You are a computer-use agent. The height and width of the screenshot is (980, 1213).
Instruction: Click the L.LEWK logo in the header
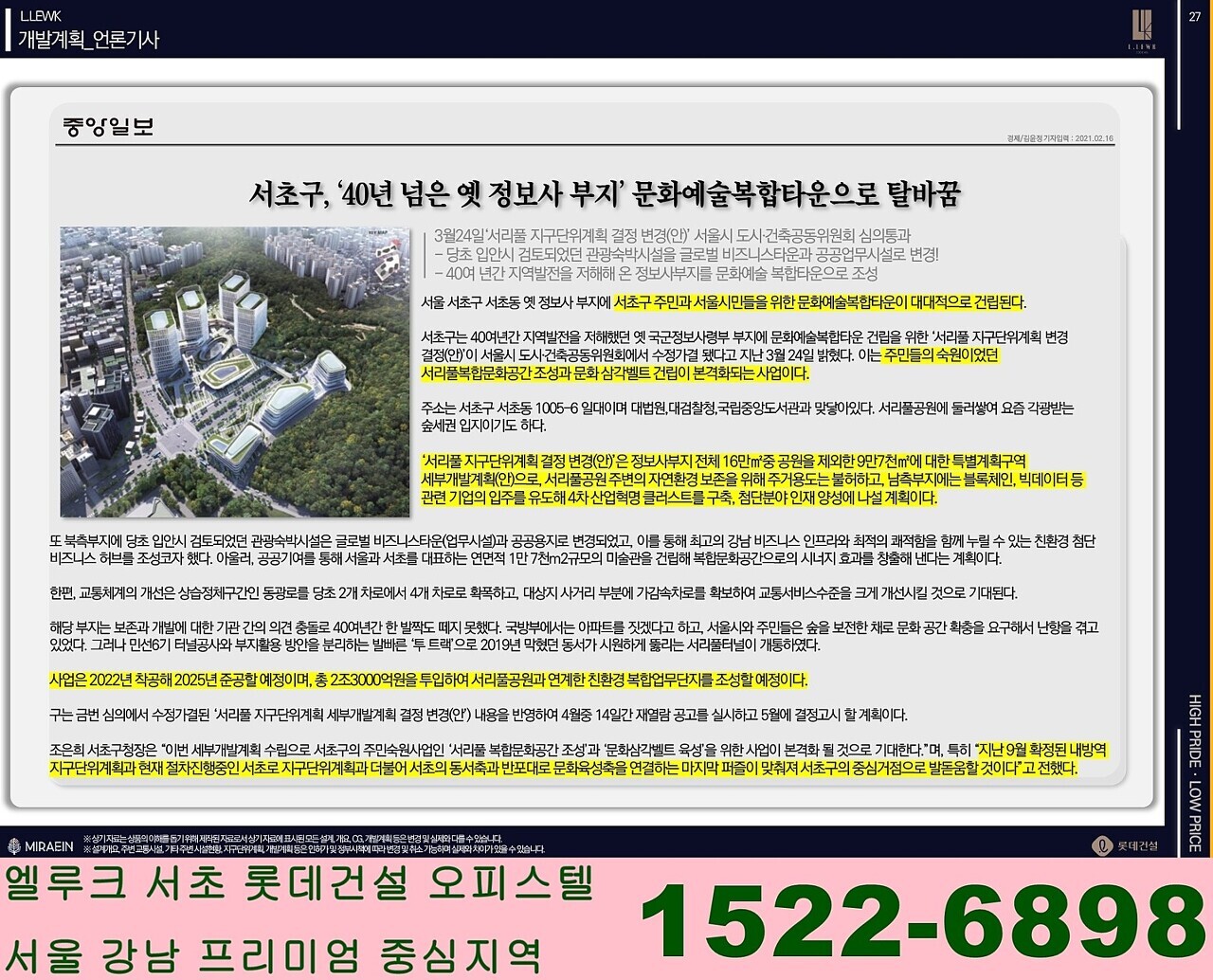click(1141, 29)
